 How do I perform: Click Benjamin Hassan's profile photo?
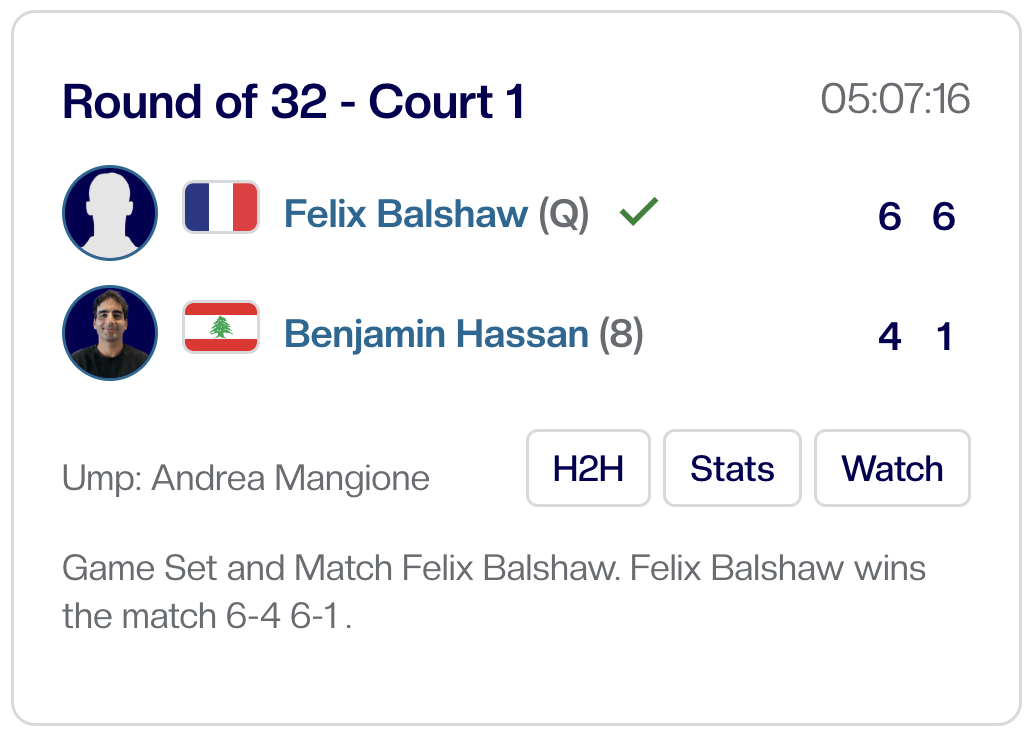click(110, 333)
